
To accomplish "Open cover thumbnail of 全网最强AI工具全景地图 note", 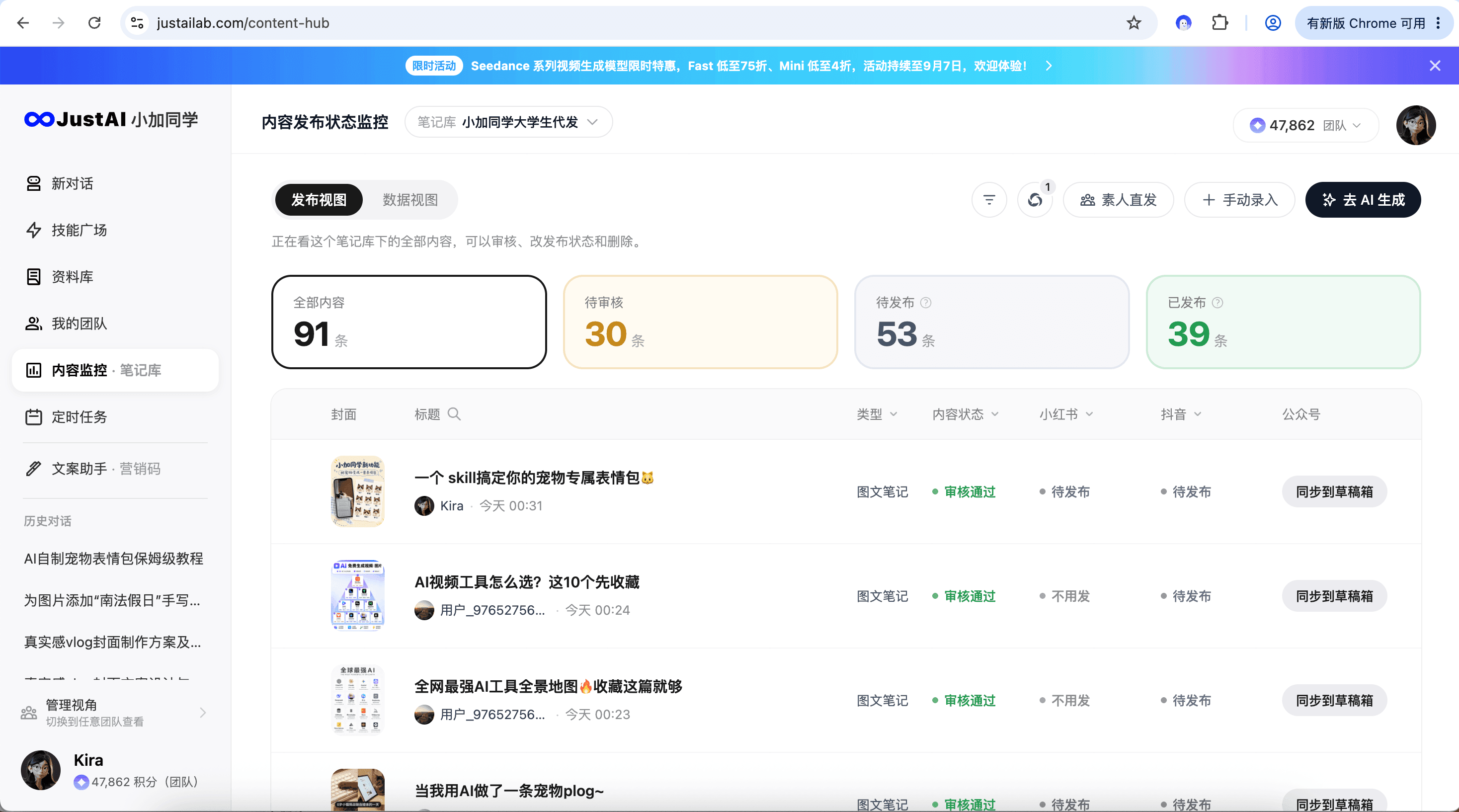I will (357, 700).
